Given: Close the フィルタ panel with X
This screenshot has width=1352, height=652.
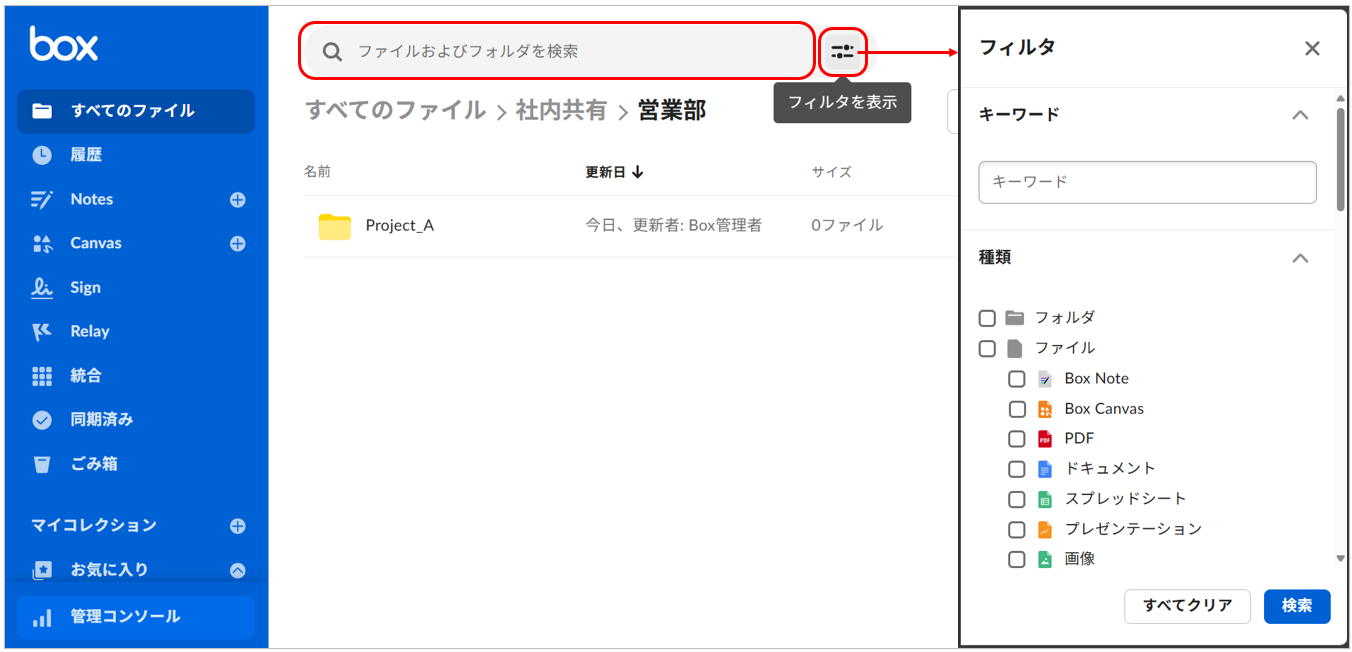Looking at the screenshot, I should coord(1312,49).
